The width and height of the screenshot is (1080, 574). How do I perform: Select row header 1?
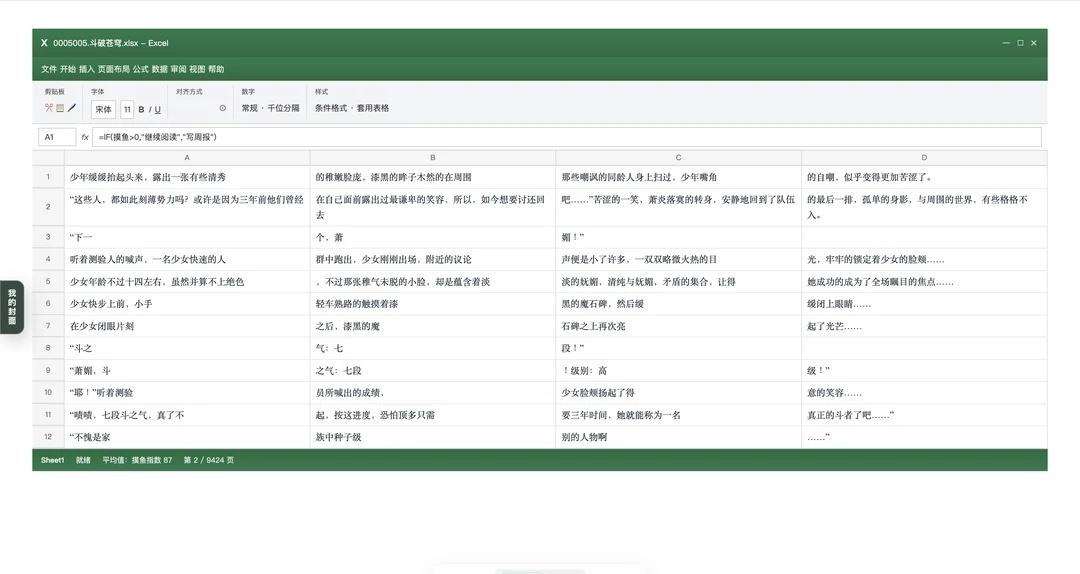(48, 177)
